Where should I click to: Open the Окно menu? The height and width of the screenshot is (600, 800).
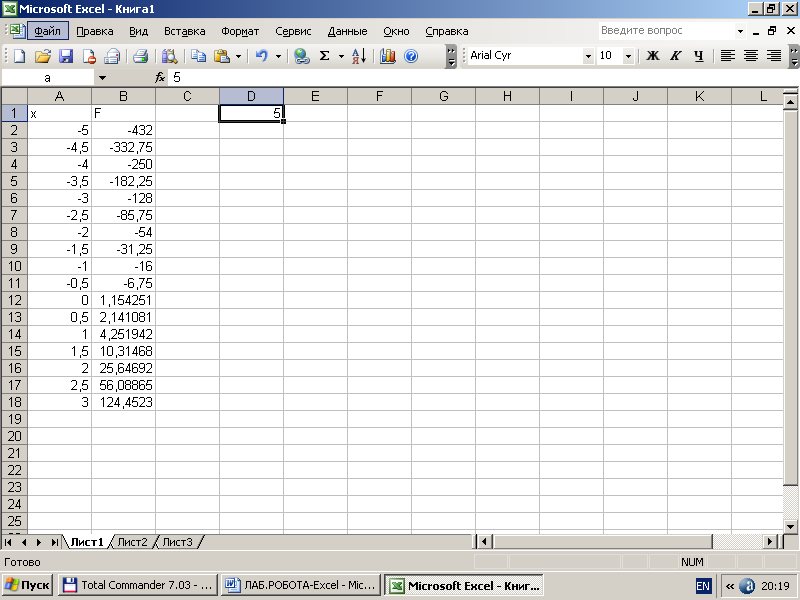click(396, 31)
